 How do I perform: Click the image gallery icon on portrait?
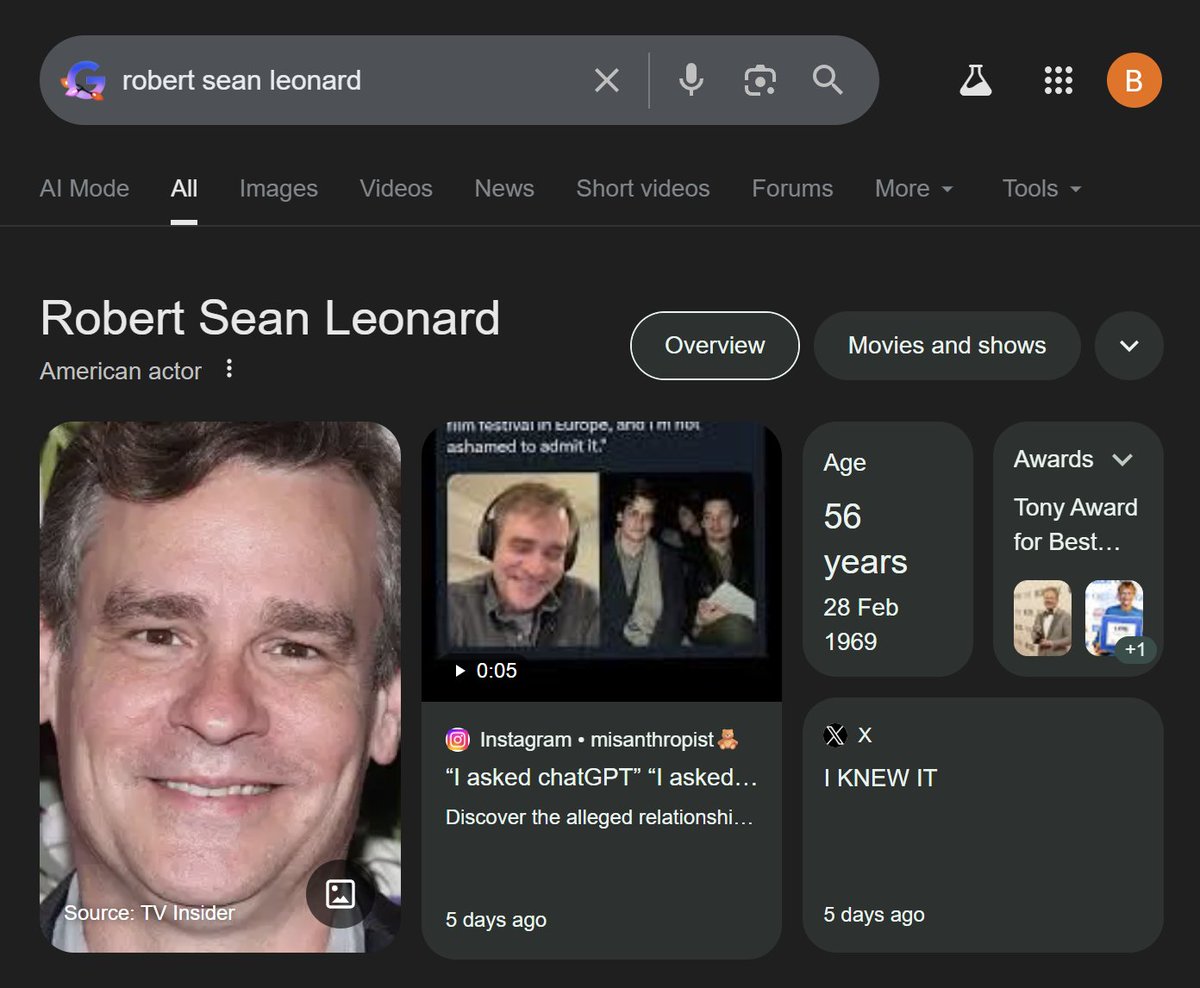pyautogui.click(x=341, y=893)
